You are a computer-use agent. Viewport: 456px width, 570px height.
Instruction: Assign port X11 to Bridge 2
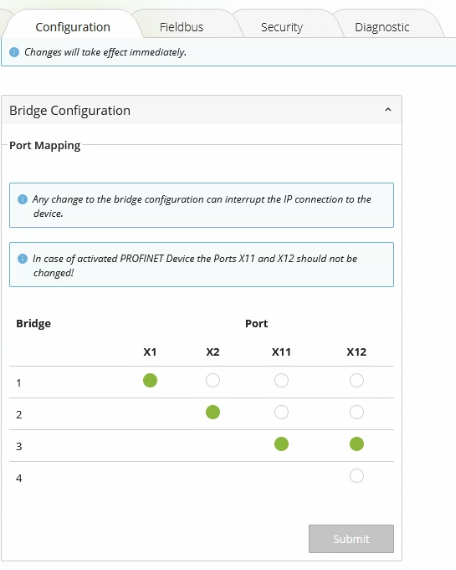(281, 412)
